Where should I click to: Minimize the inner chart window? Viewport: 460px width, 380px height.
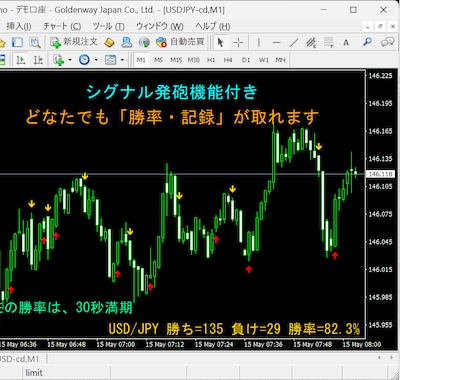pos(368,26)
